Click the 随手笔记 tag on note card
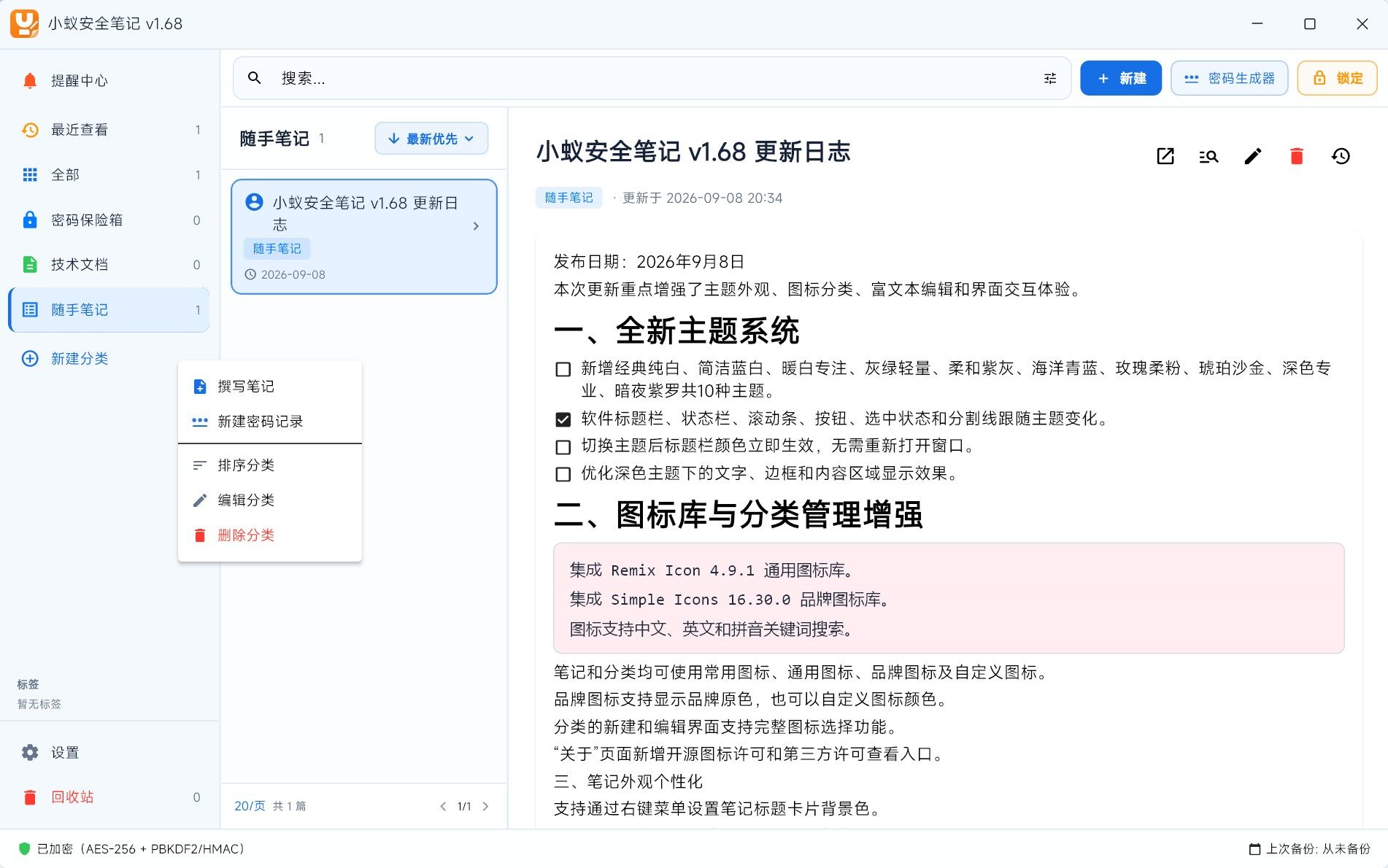Screen dimensions: 1388x868 click(277, 249)
